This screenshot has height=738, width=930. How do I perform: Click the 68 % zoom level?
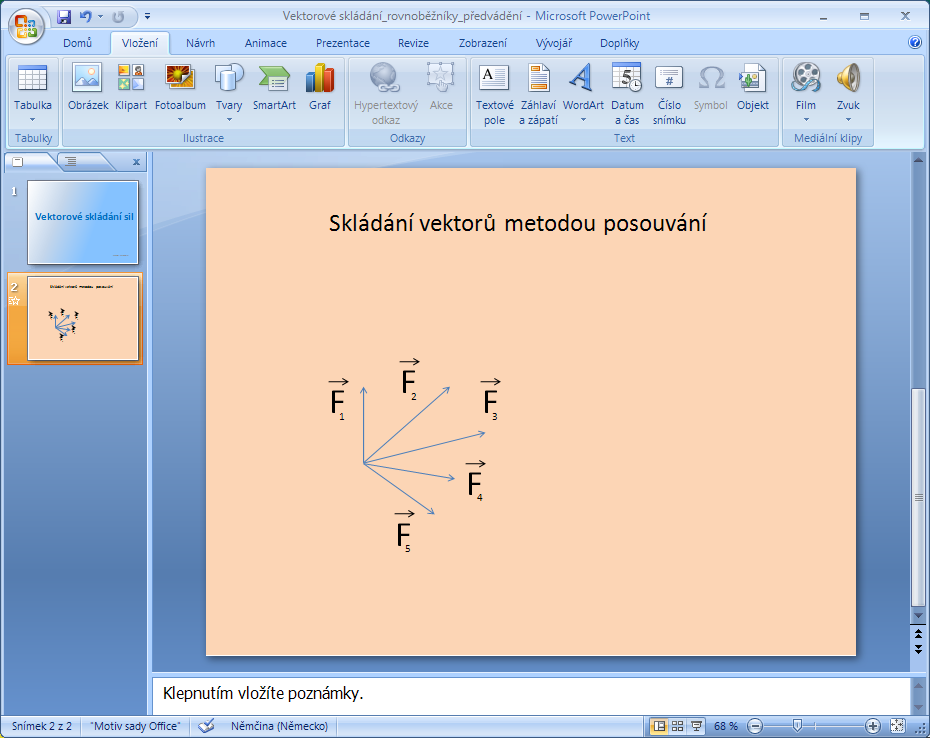725,726
